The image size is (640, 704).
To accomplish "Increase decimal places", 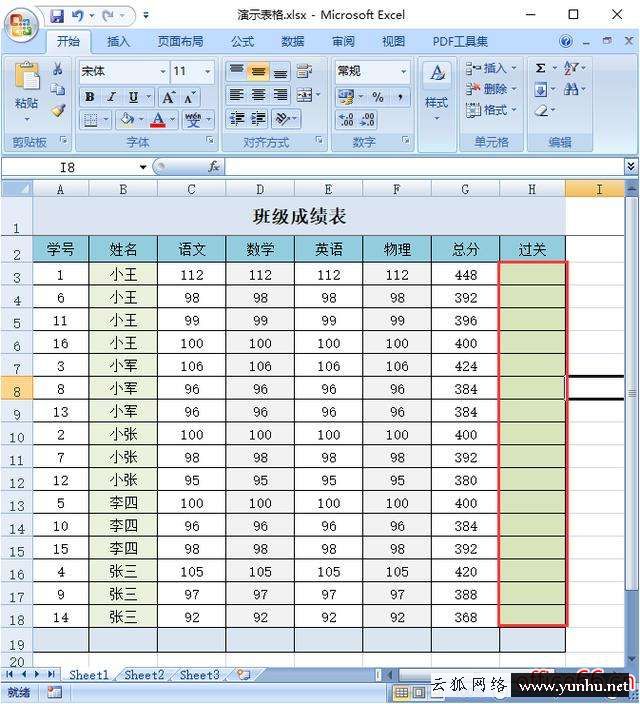I will tap(346, 119).
